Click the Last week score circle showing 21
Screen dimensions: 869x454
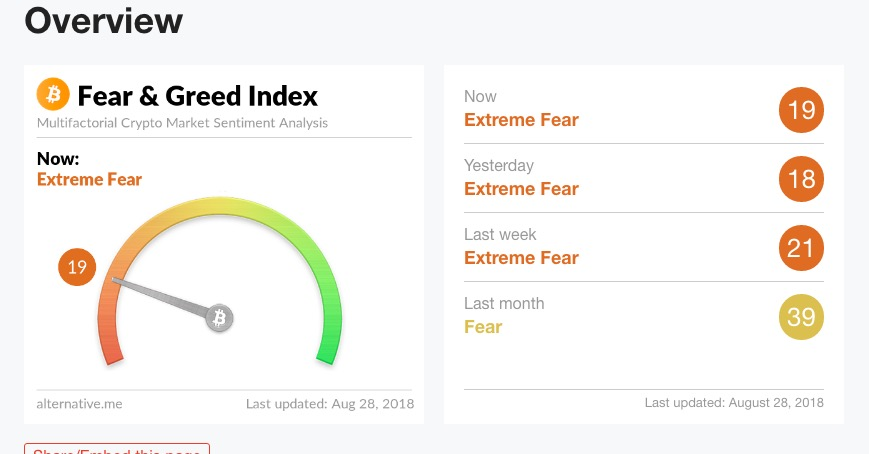click(x=801, y=248)
